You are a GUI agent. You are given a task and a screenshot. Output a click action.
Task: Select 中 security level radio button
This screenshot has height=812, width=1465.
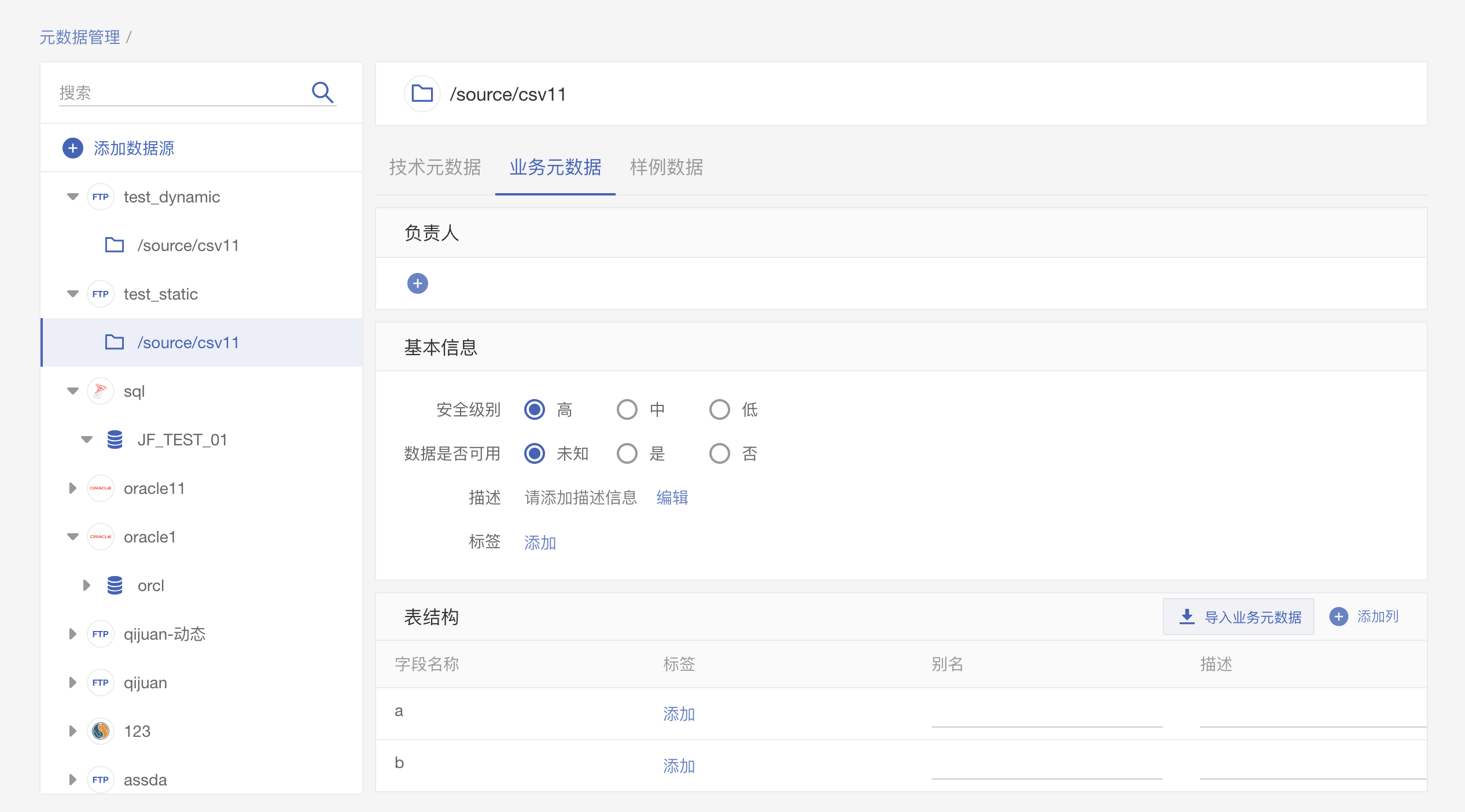(627, 409)
